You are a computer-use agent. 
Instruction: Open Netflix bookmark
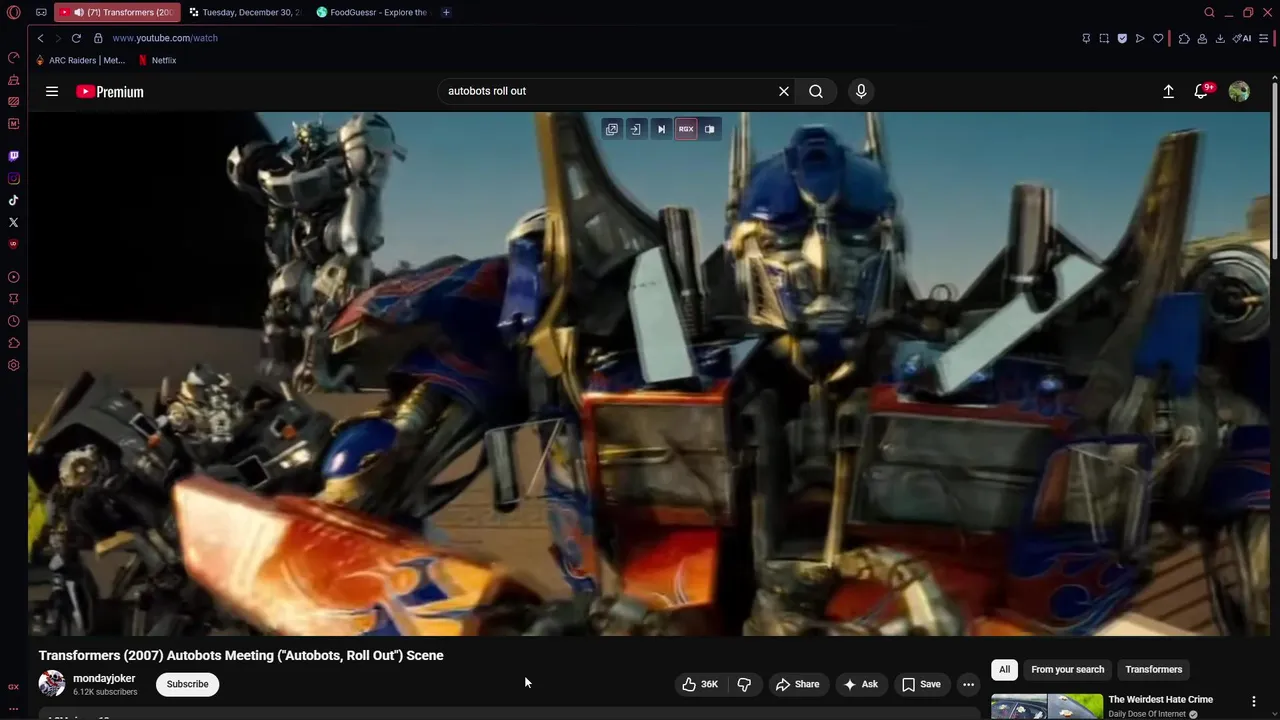pyautogui.click(x=157, y=60)
